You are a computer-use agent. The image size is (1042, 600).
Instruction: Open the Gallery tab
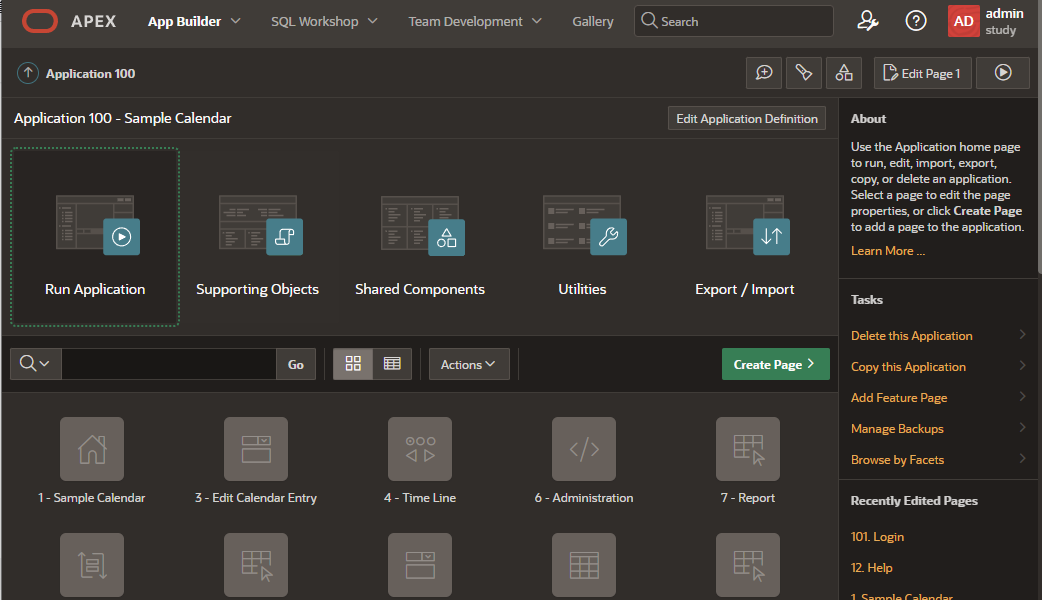(593, 21)
